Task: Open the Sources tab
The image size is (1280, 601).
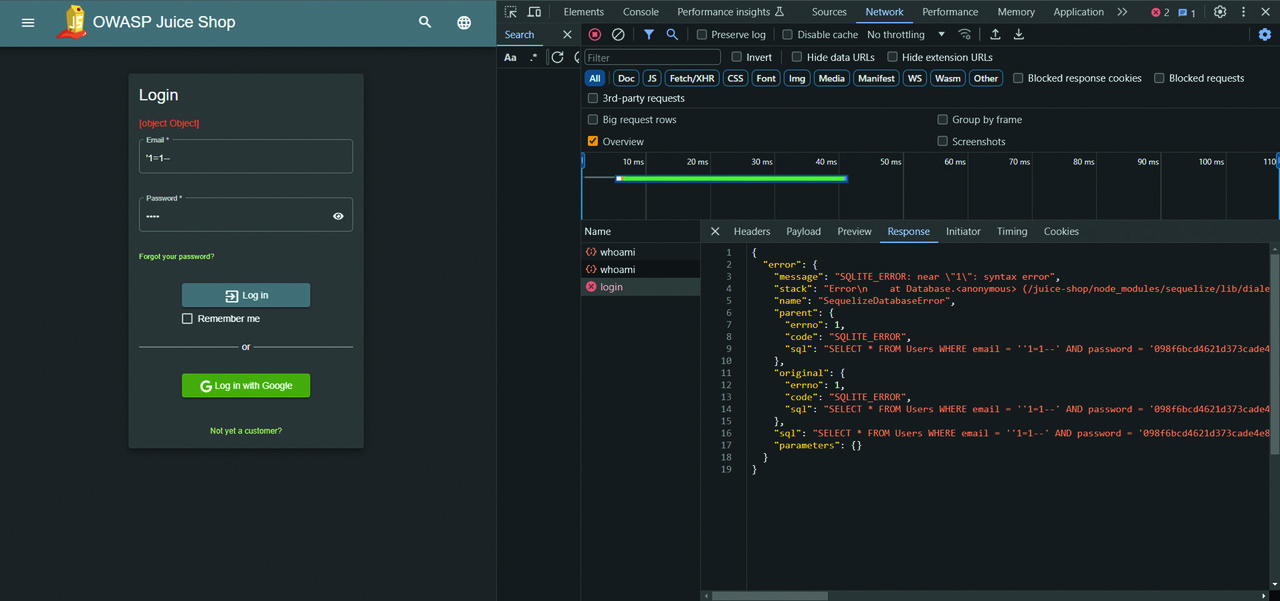Action: click(x=829, y=12)
